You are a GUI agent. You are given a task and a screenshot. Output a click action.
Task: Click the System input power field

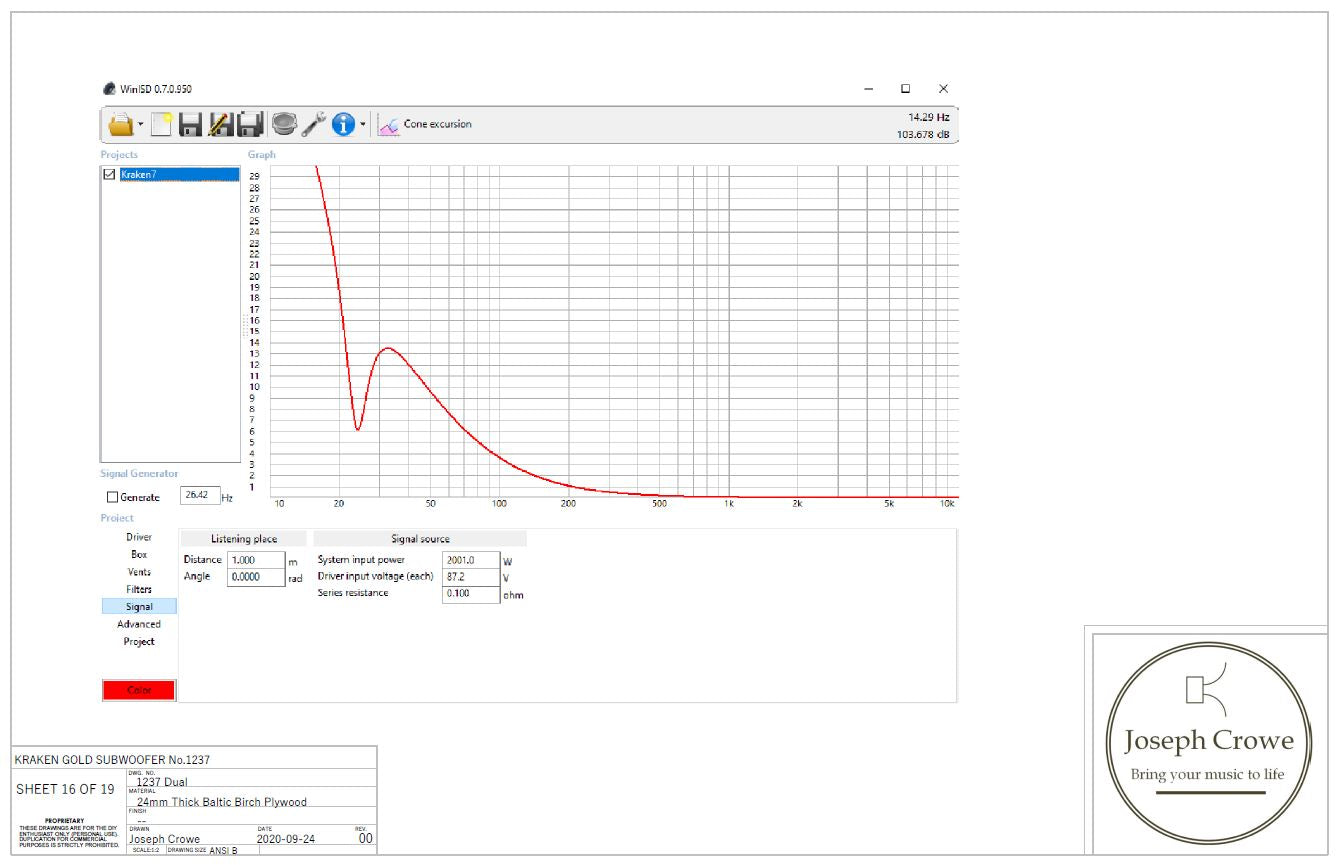470,560
